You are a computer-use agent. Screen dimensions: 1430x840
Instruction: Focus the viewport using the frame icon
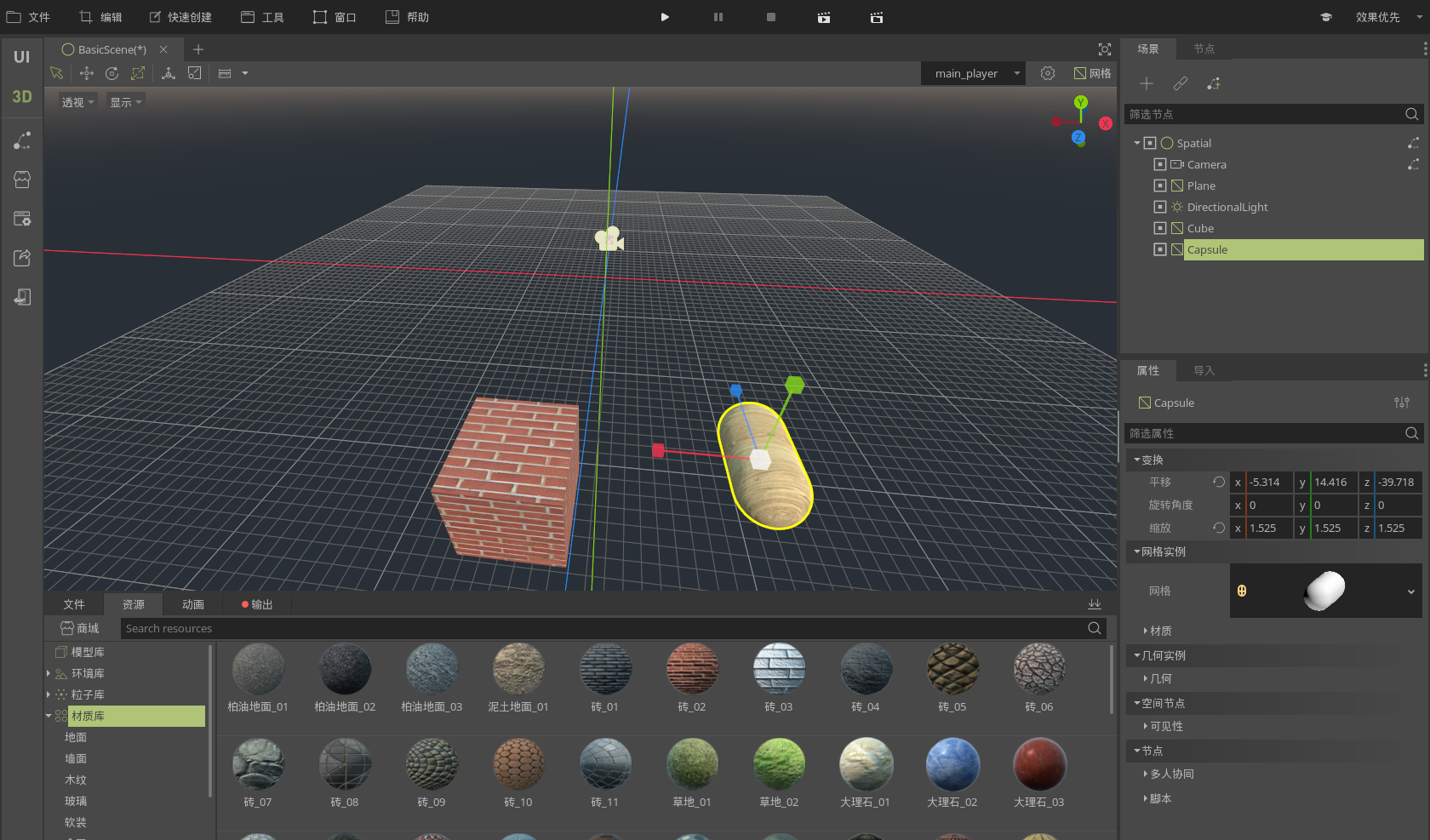tap(1105, 49)
